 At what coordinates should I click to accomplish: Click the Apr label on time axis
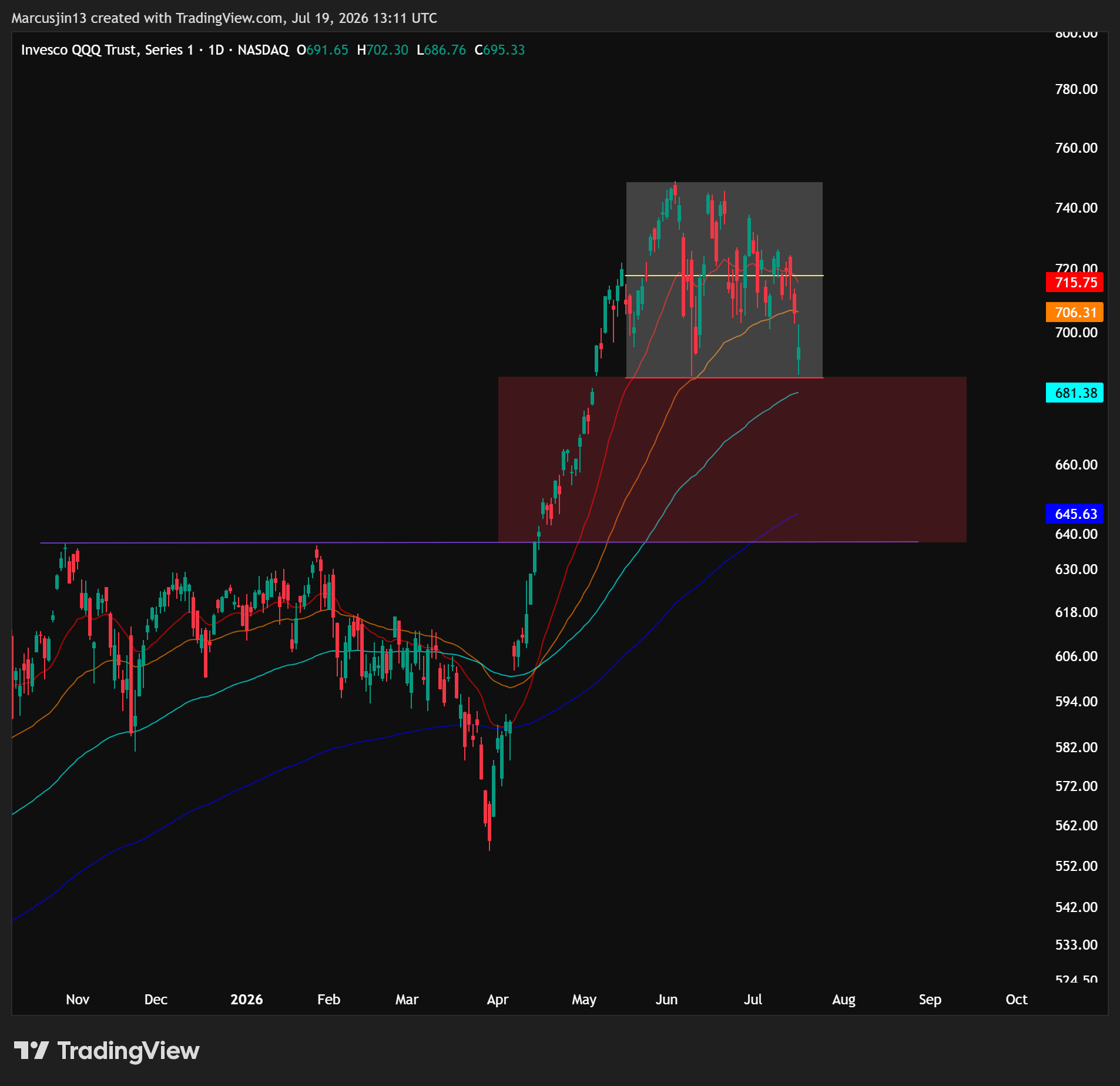[498, 1000]
